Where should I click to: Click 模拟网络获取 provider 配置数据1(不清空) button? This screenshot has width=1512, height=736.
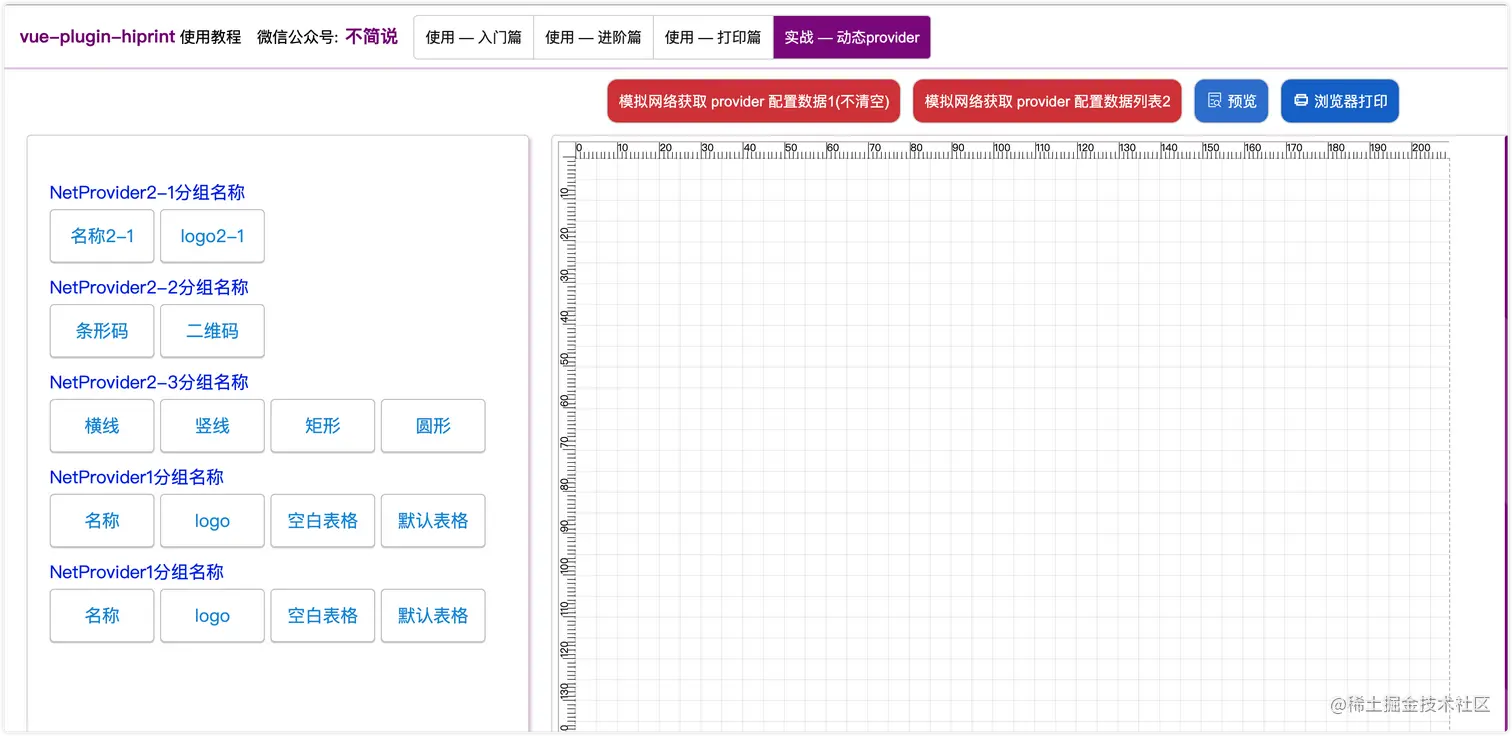[x=753, y=100]
